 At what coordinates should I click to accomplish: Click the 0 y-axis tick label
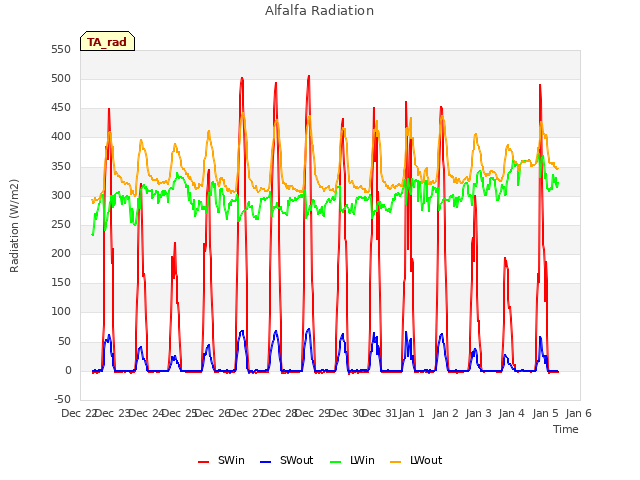point(68,371)
